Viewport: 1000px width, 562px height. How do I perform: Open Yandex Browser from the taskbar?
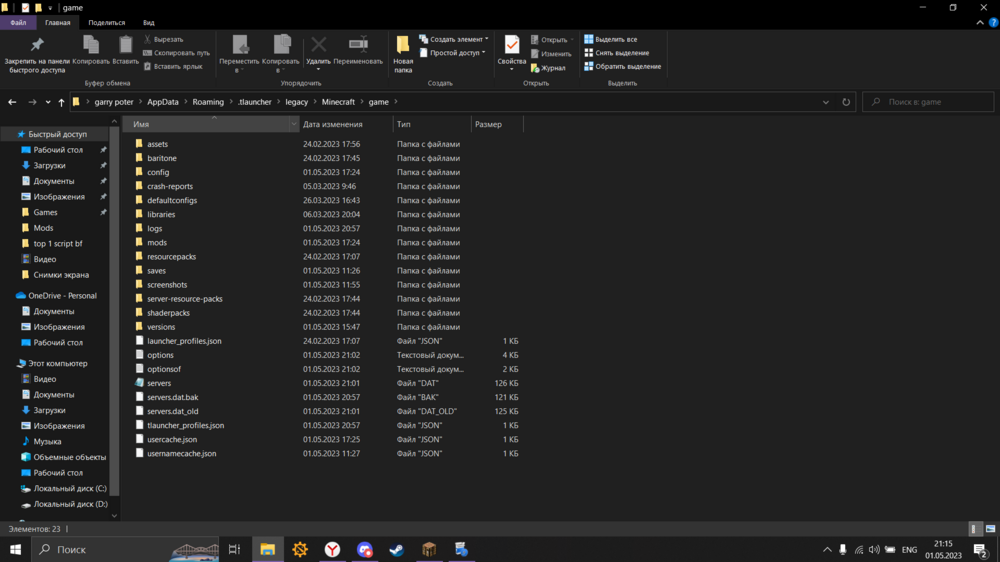tap(332, 549)
